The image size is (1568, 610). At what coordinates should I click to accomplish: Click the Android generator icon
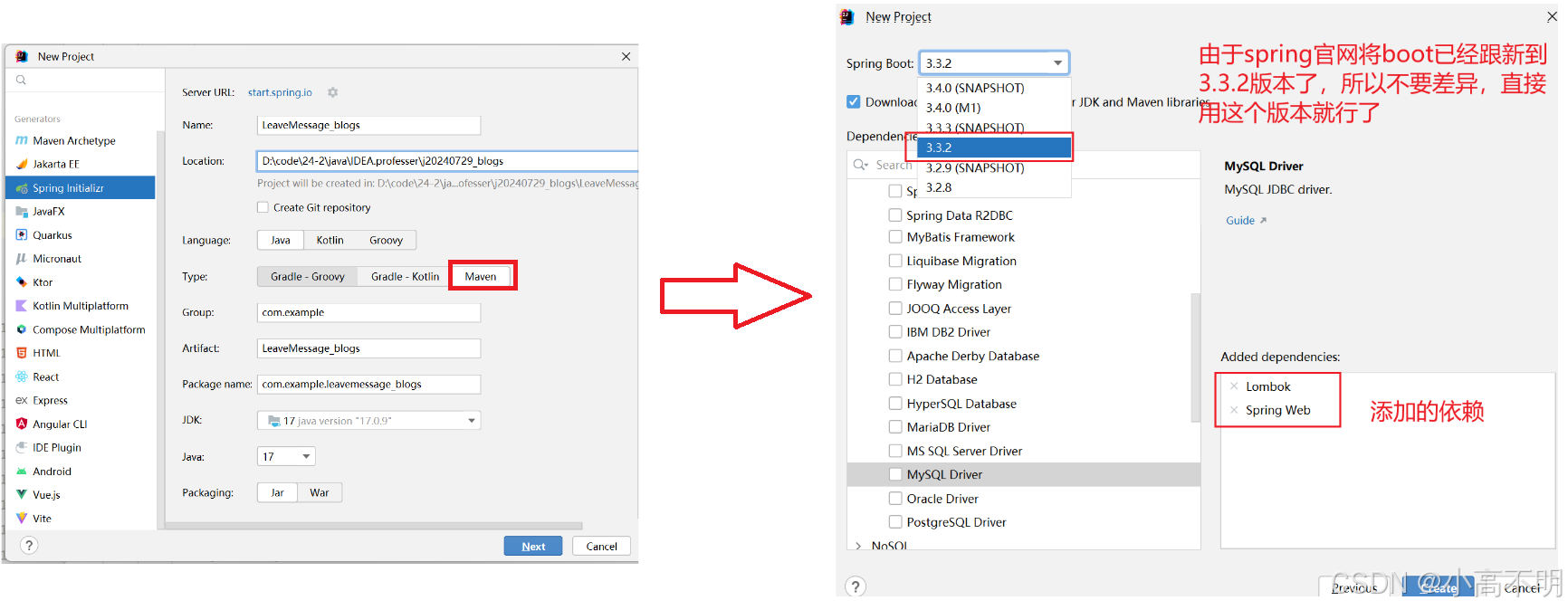[22, 472]
